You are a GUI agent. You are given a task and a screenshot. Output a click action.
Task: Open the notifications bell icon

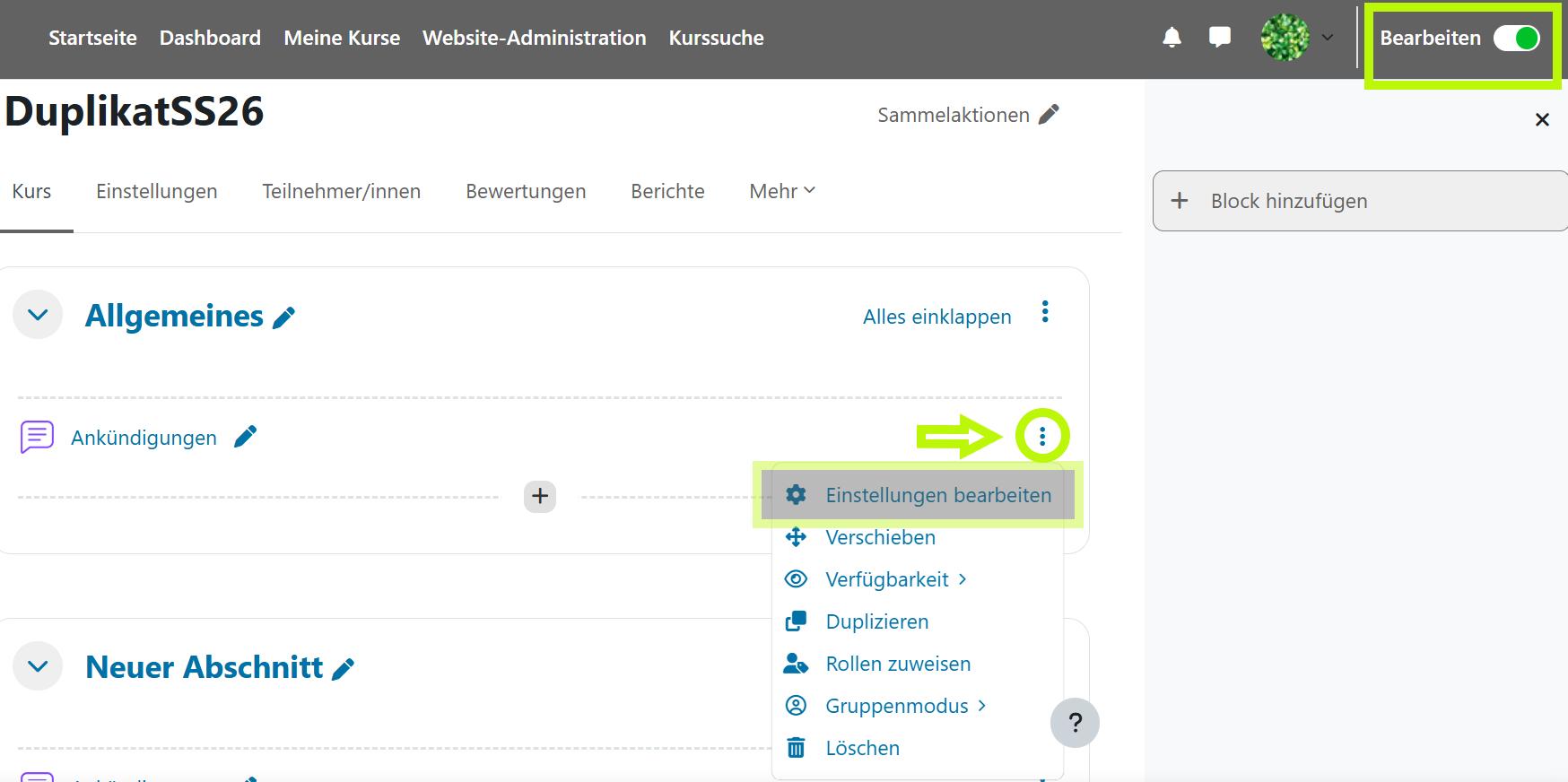1172,38
